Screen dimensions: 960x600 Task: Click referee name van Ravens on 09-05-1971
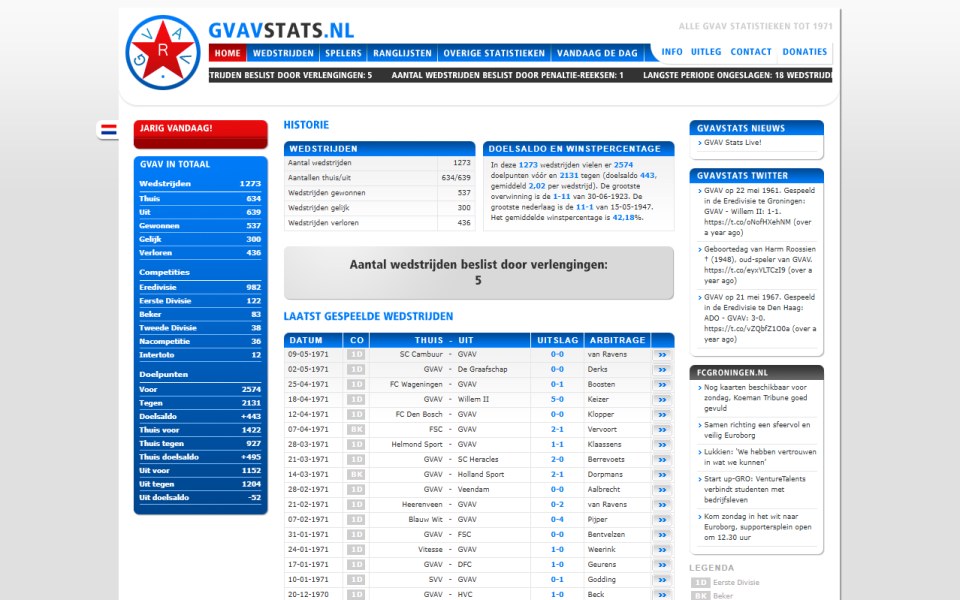(x=607, y=354)
